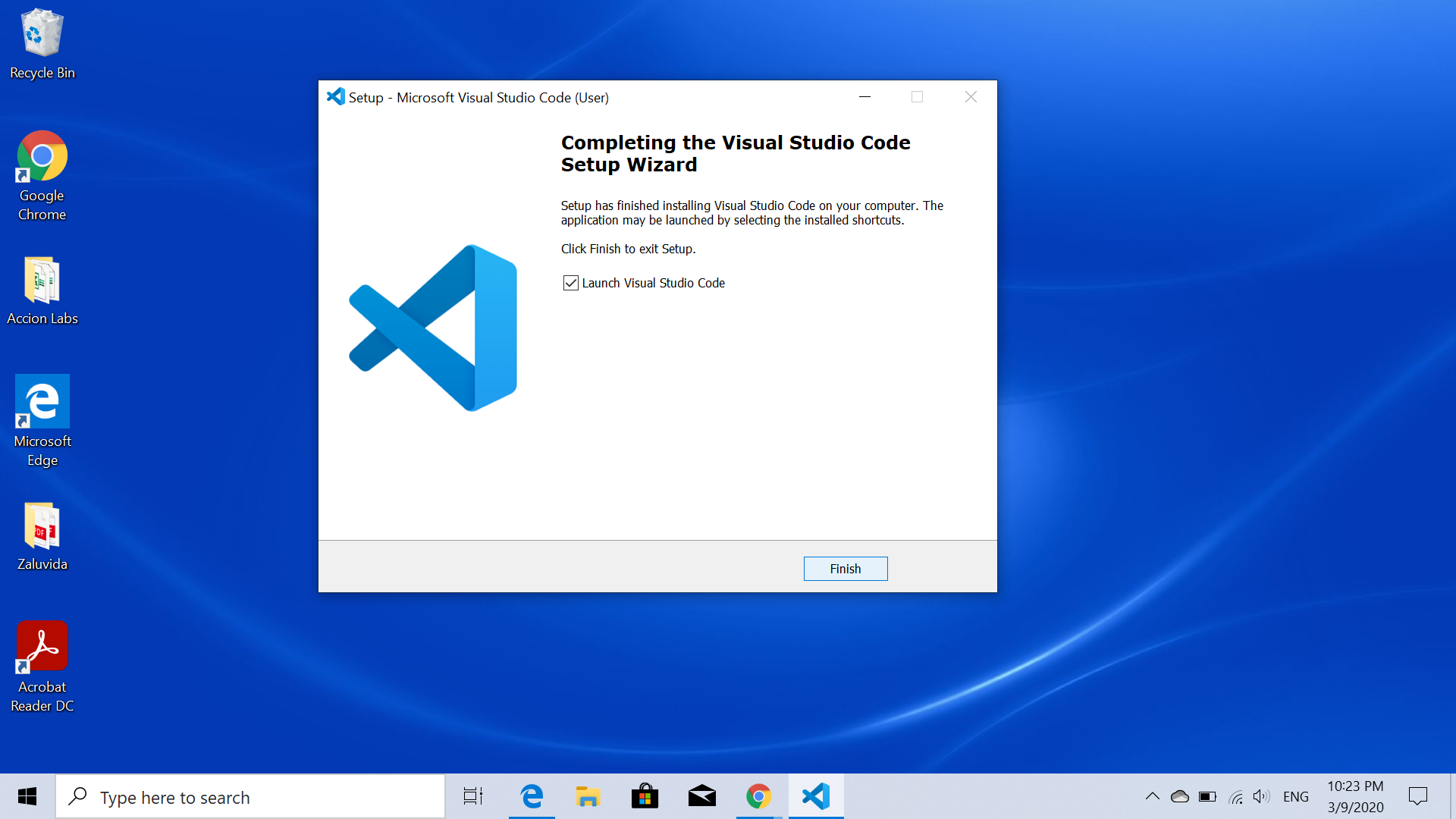Screen dimensions: 1456x819
Task: Select the Google Chrome desktop shortcut
Action: tap(42, 176)
